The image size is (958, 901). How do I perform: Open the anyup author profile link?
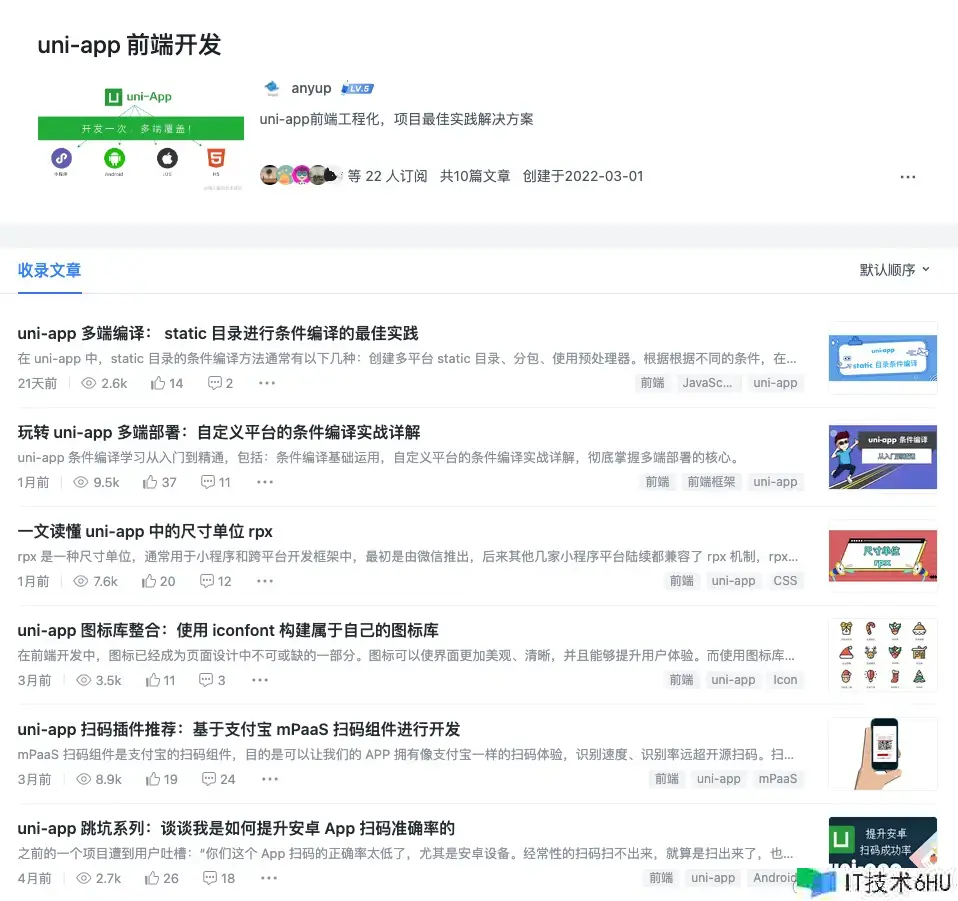311,89
